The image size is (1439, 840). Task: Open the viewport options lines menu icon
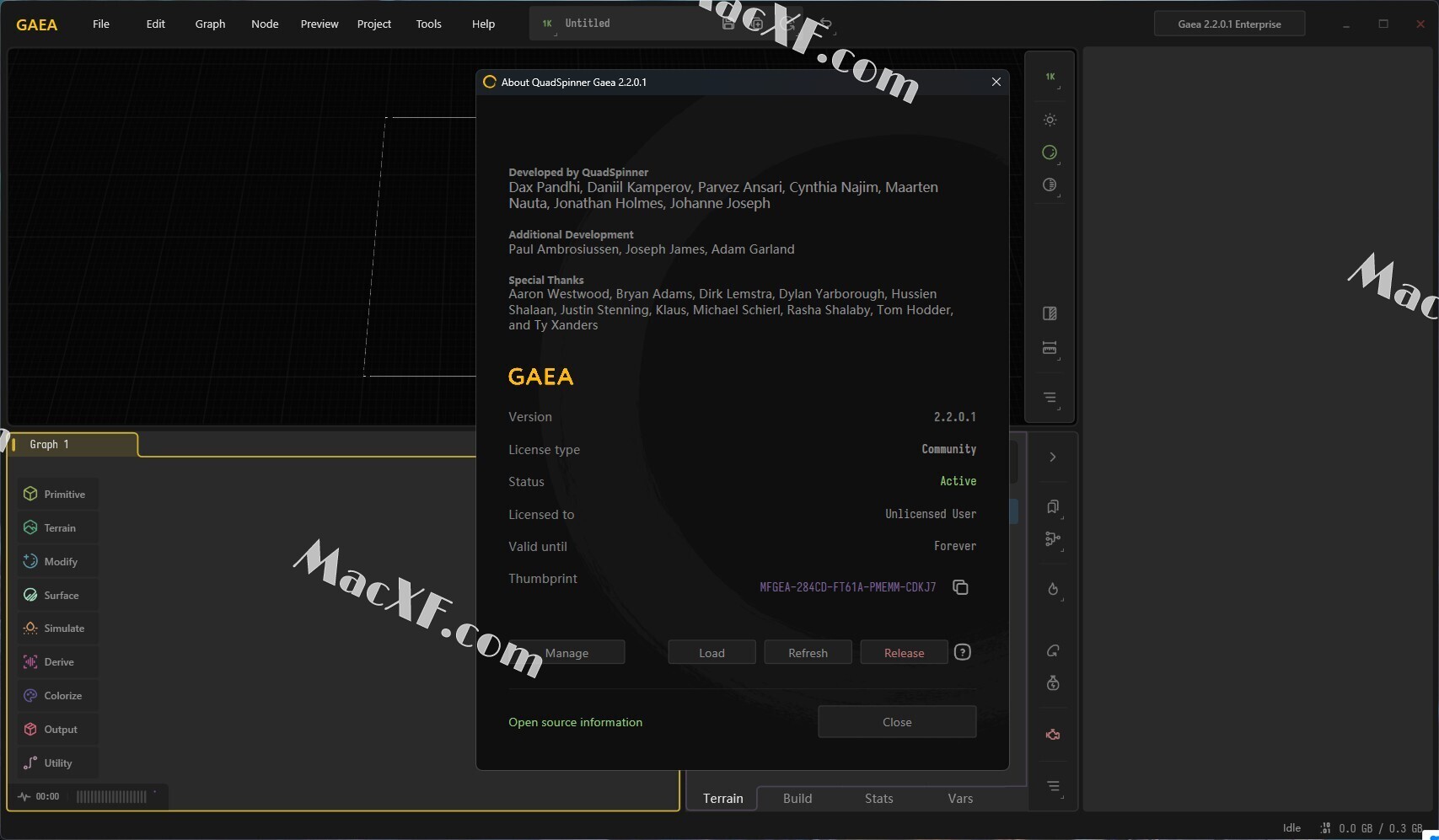1050,398
